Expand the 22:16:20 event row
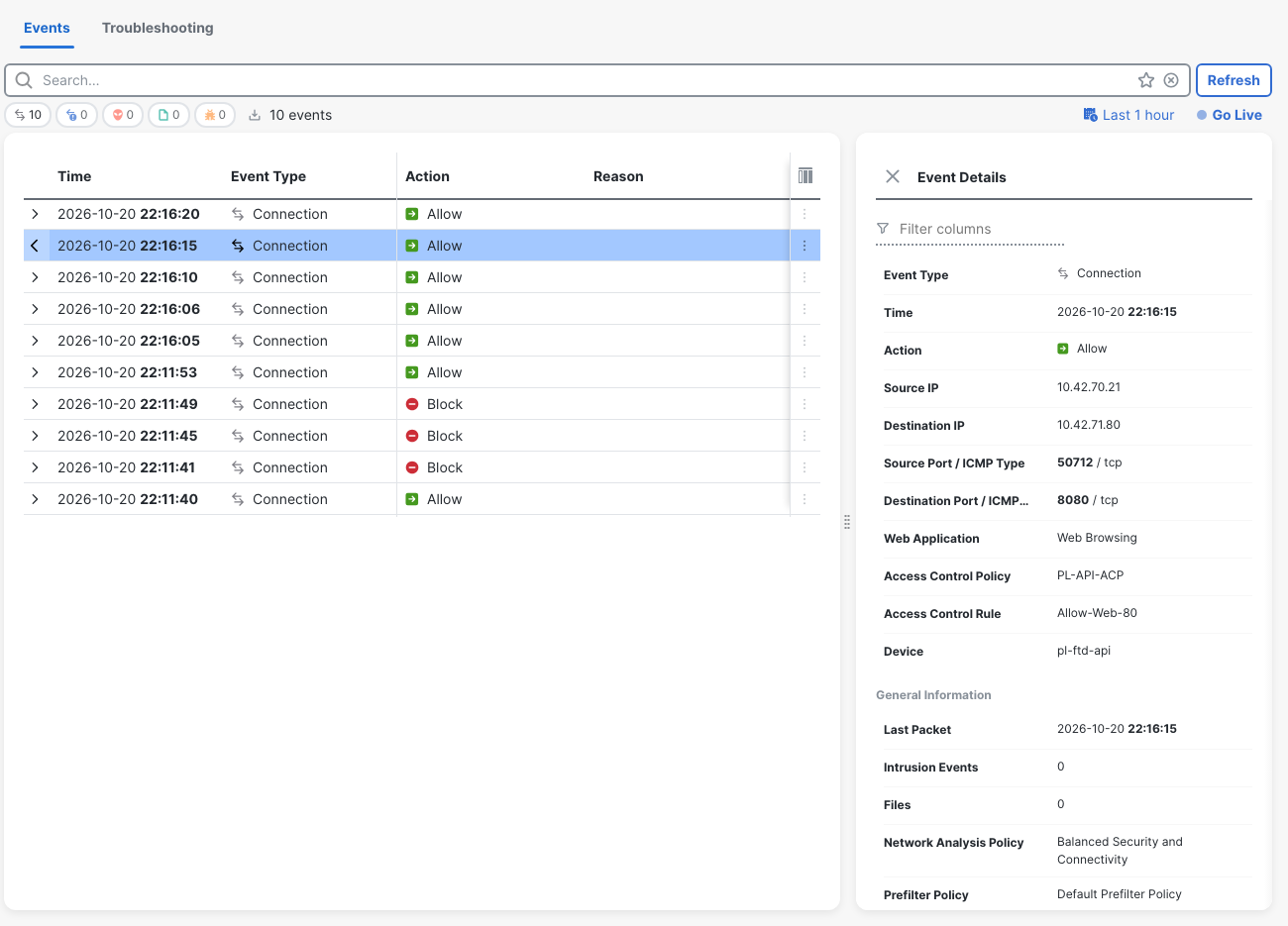 35,214
